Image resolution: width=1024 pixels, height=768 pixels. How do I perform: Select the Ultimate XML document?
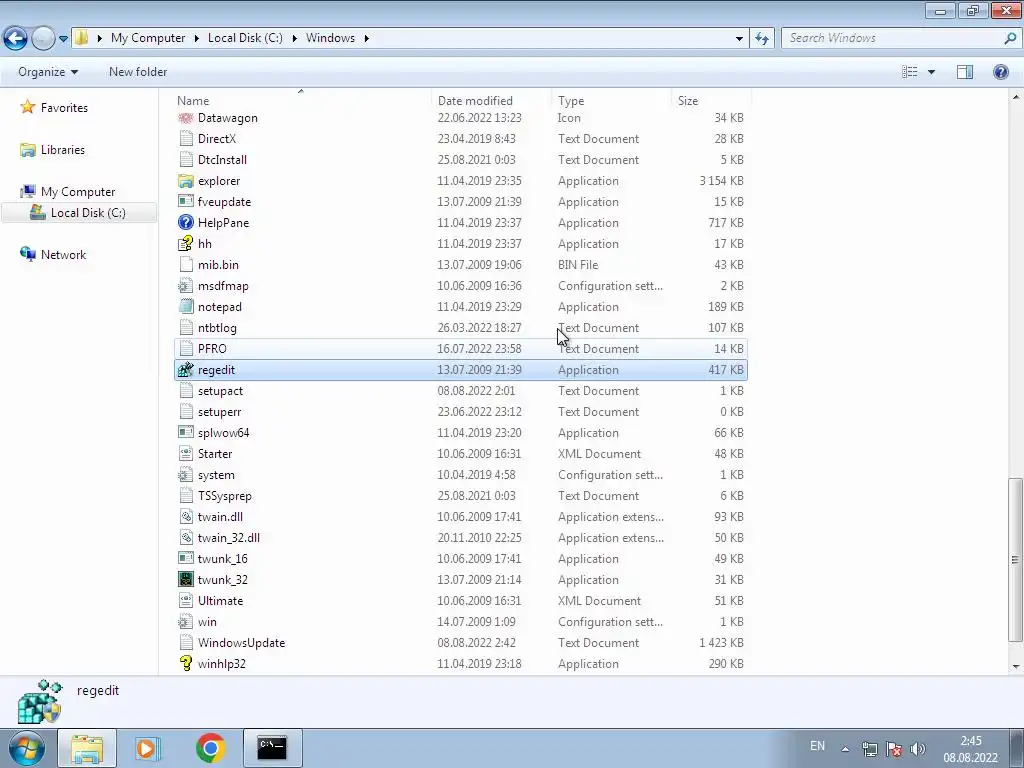click(461, 601)
